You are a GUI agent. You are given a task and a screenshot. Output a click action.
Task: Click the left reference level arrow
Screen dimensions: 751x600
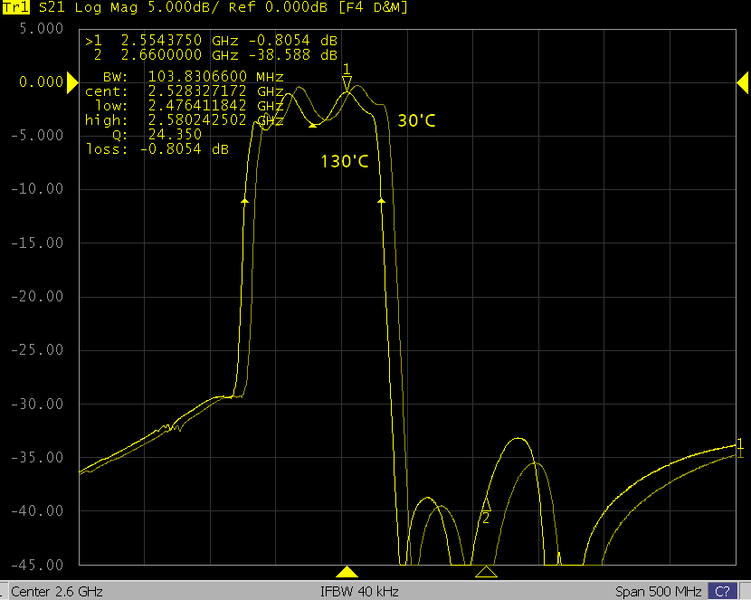[x=72, y=84]
